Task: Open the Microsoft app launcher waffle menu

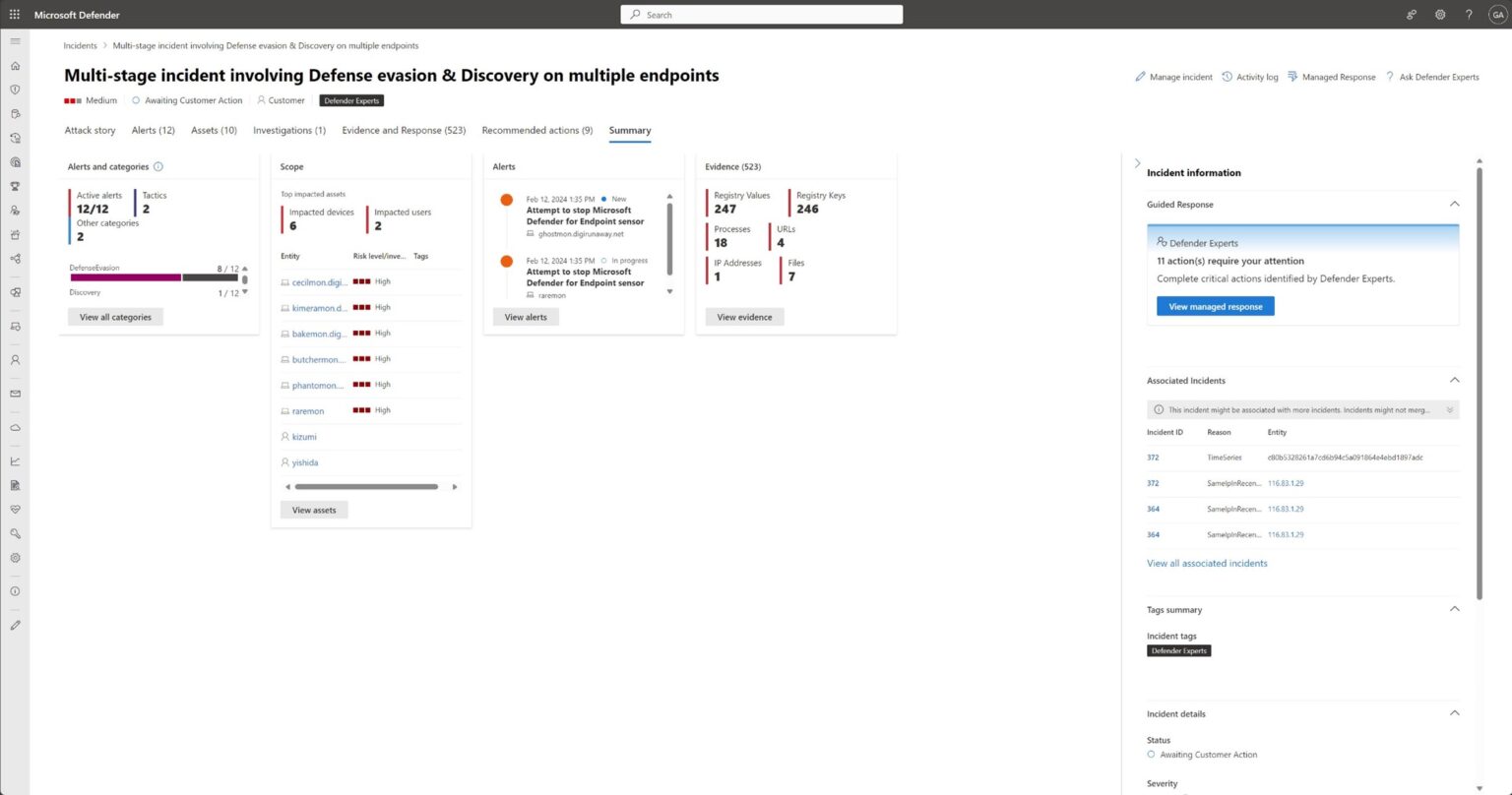Action: pyautogui.click(x=14, y=14)
